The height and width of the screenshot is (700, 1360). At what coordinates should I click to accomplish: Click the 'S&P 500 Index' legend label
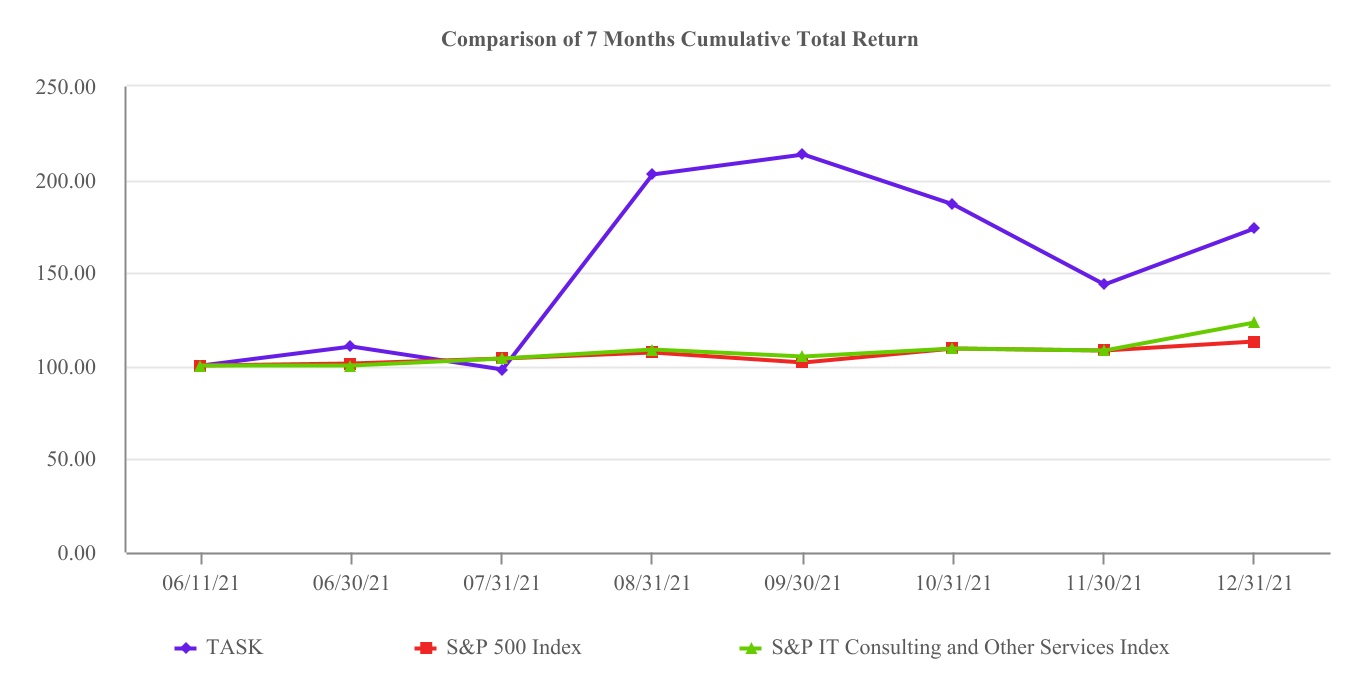click(x=517, y=648)
